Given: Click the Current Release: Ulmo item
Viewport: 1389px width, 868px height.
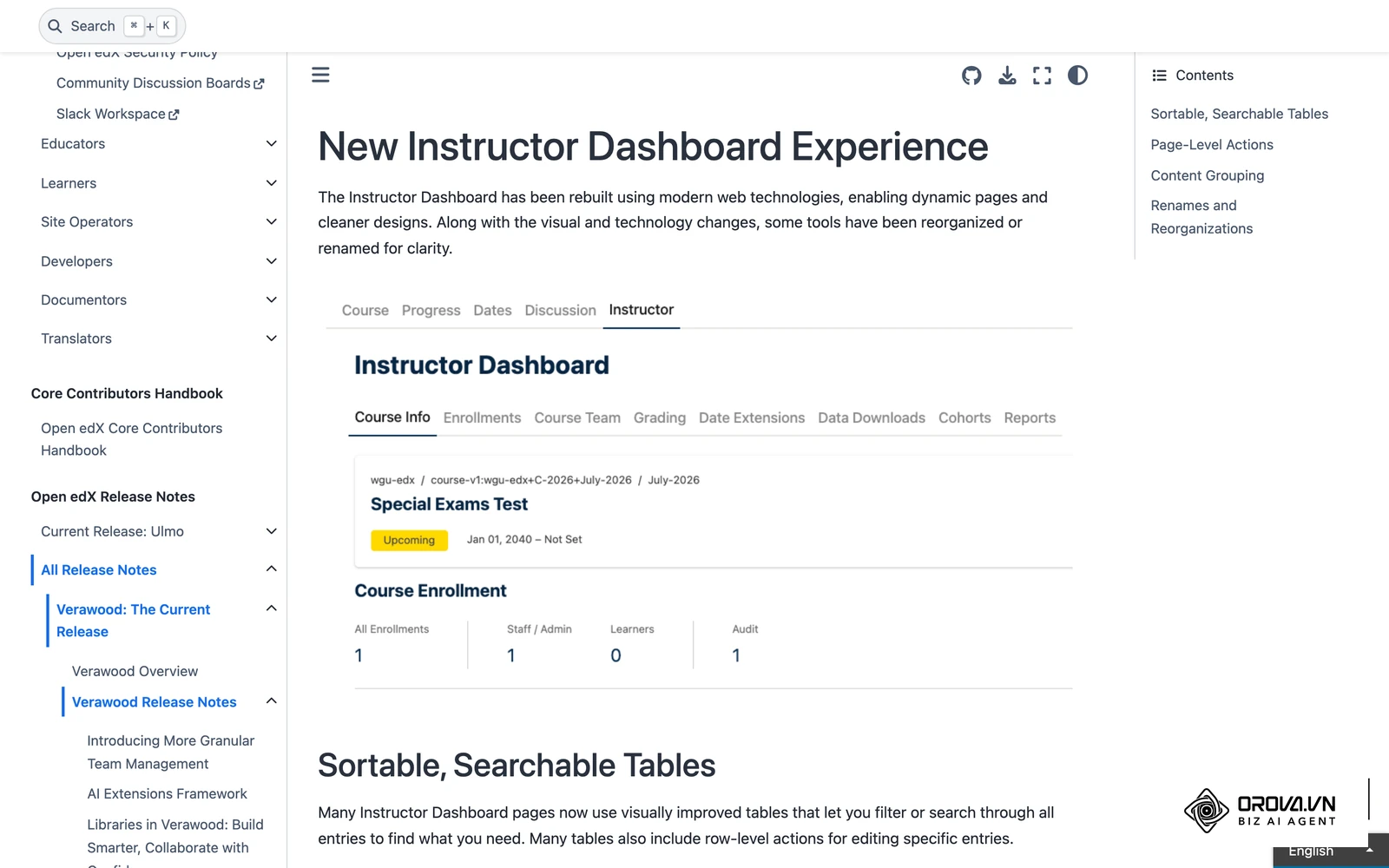Looking at the screenshot, I should coord(112,531).
